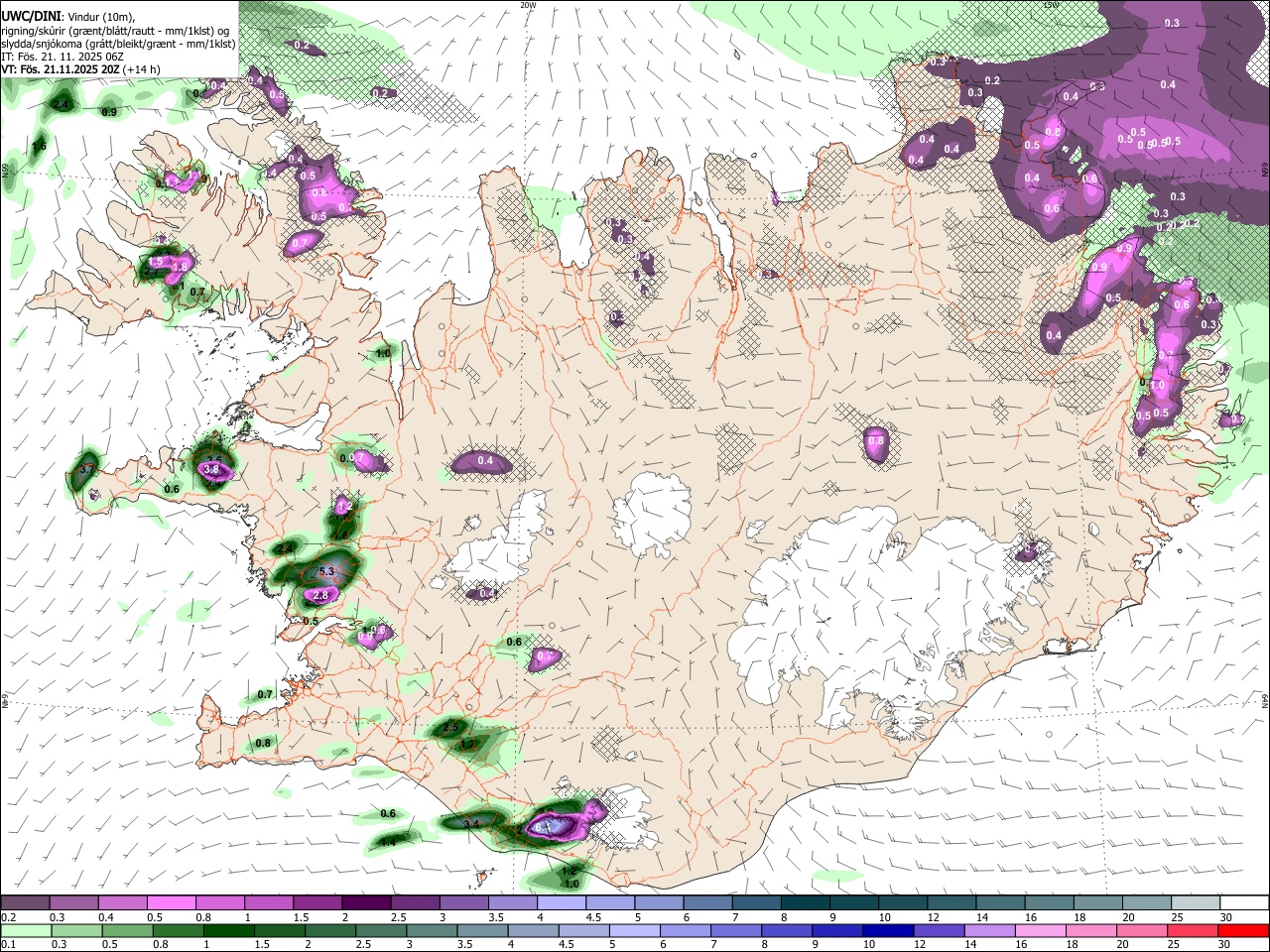Click the "slydda/snjókoma" header line

click(x=118, y=44)
